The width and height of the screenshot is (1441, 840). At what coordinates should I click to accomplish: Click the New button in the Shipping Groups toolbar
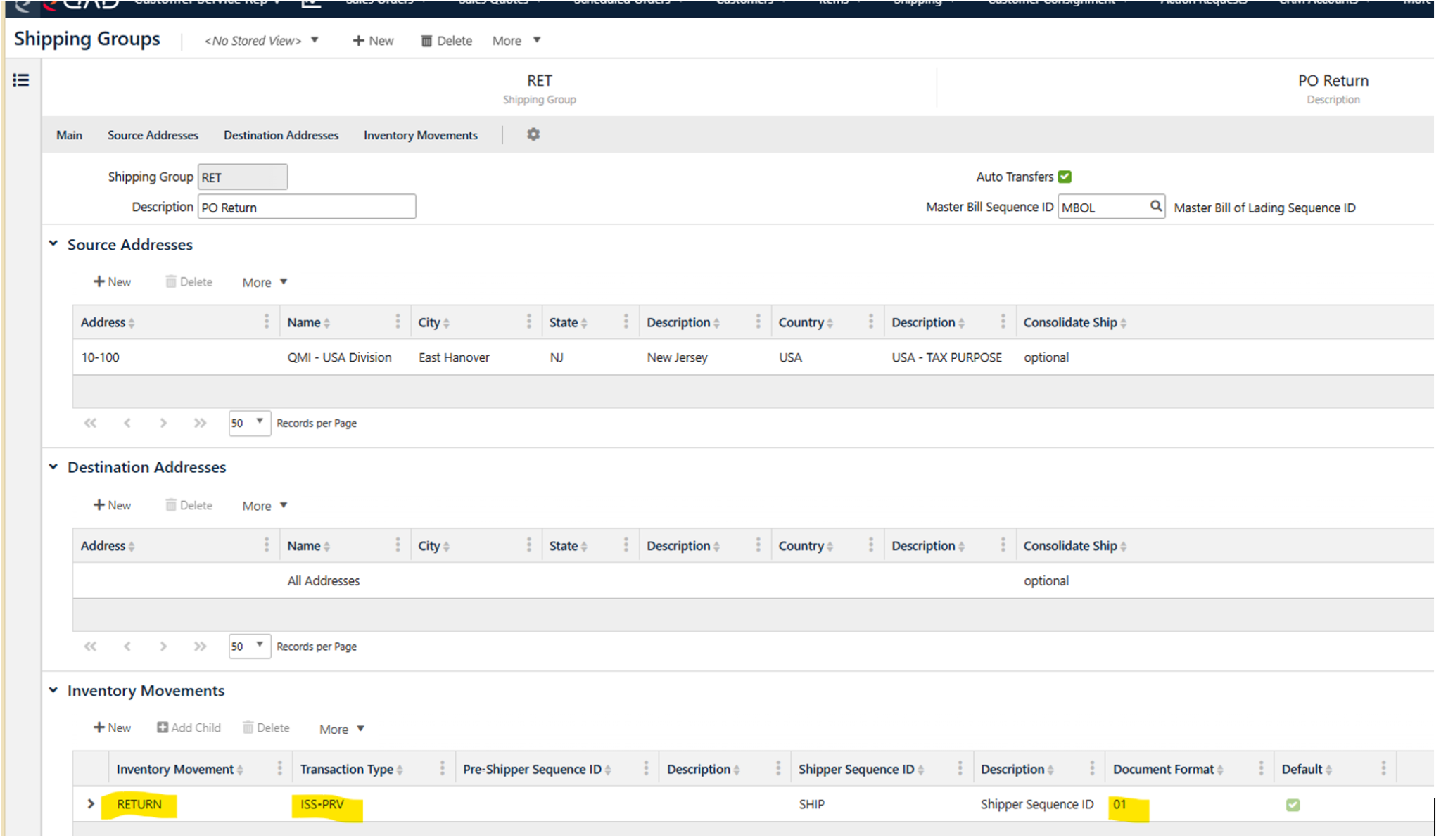tap(372, 40)
